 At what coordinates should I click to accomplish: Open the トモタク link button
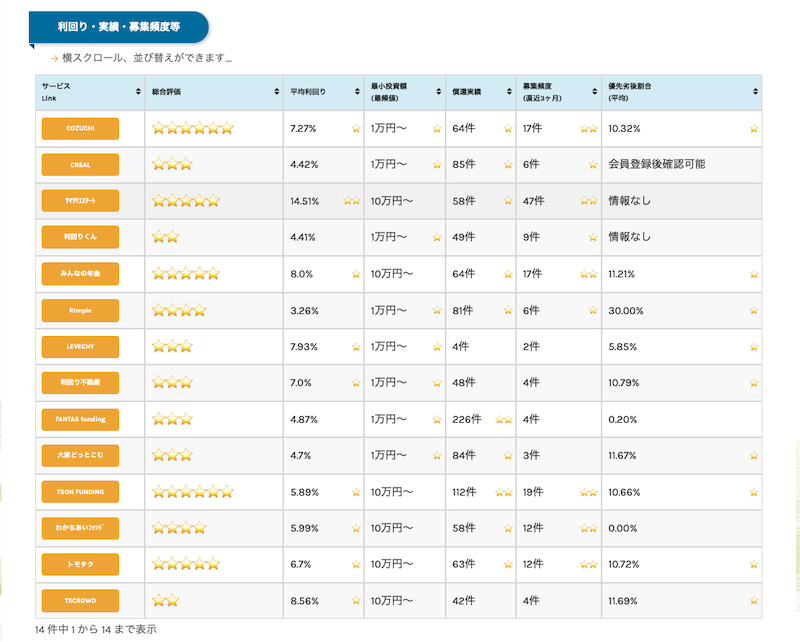coord(80,564)
